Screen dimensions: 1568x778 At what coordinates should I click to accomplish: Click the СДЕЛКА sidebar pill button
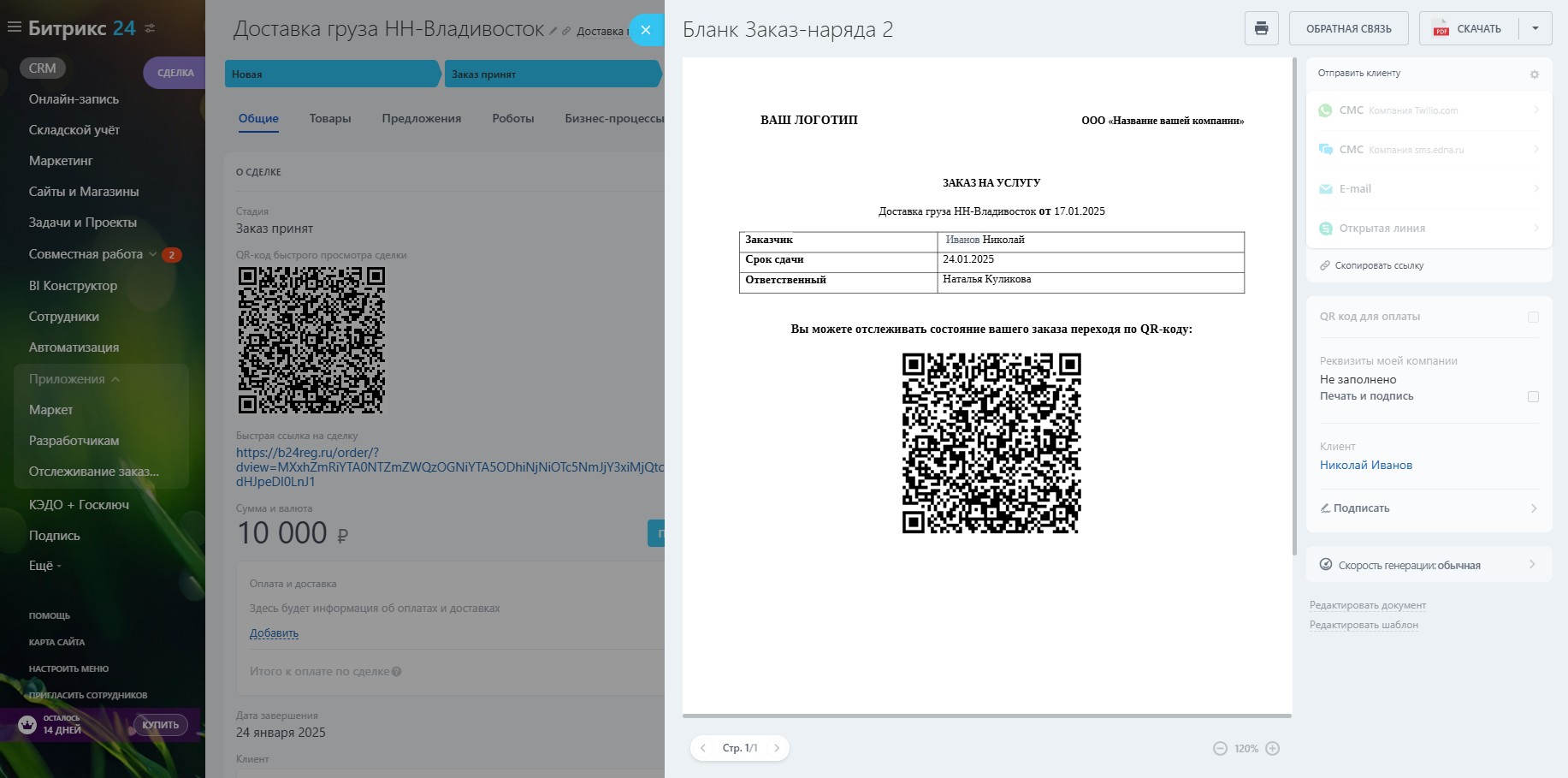pos(175,73)
